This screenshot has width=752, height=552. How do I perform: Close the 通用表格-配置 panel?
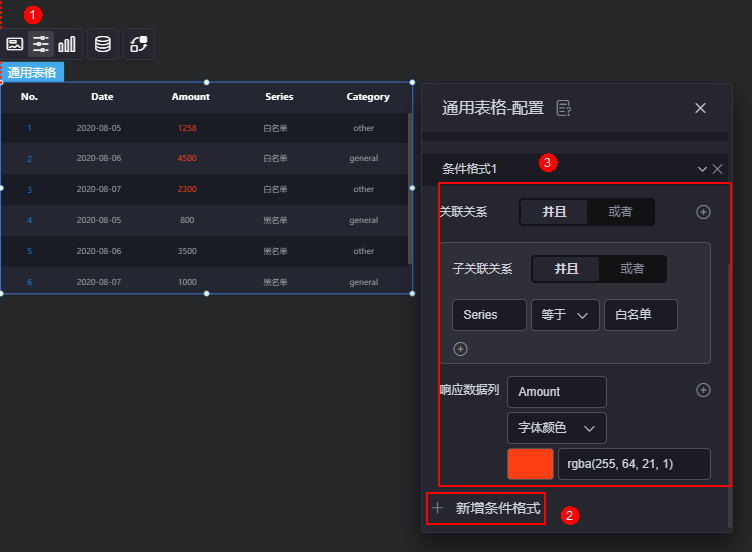(700, 108)
